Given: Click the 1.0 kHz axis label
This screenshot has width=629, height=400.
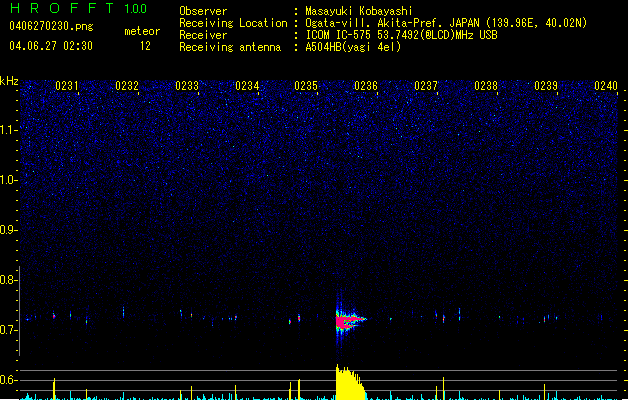Looking at the screenshot, I should (x=8, y=180).
